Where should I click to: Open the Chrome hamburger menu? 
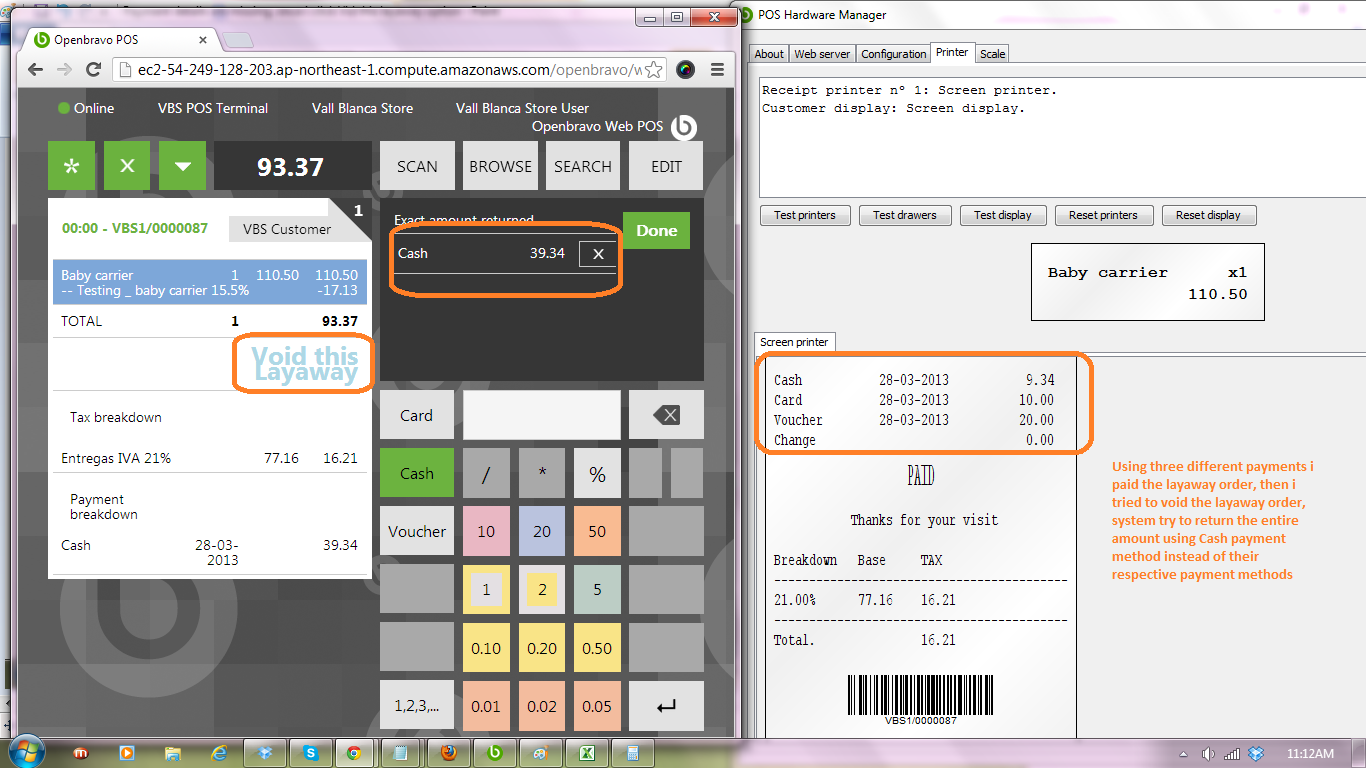coord(717,70)
